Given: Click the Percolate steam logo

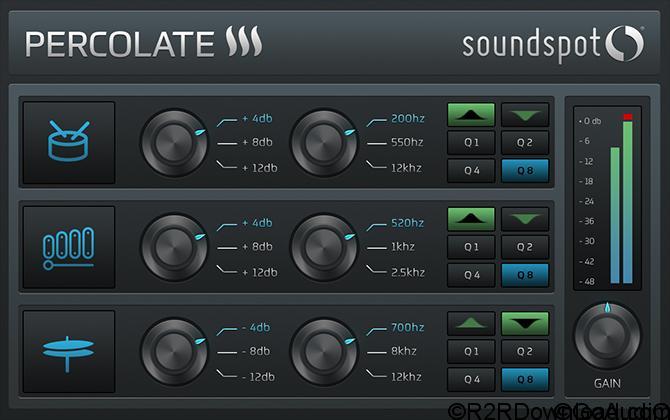Looking at the screenshot, I should [244, 41].
